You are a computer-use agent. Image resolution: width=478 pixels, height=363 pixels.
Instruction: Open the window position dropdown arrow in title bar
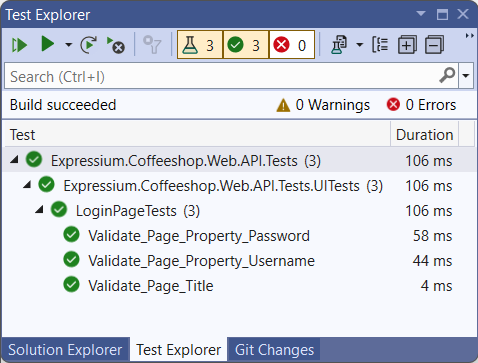tap(421, 14)
